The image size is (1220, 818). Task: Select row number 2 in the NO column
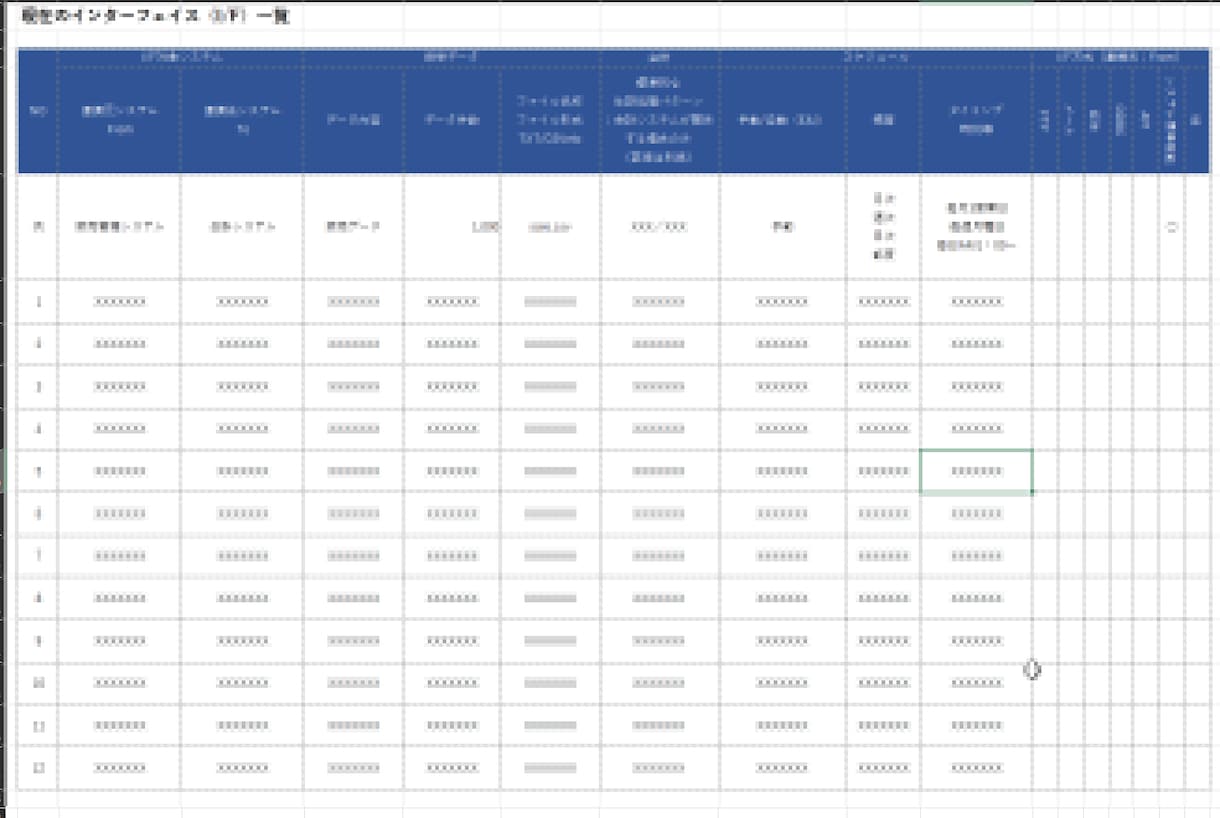pos(38,344)
